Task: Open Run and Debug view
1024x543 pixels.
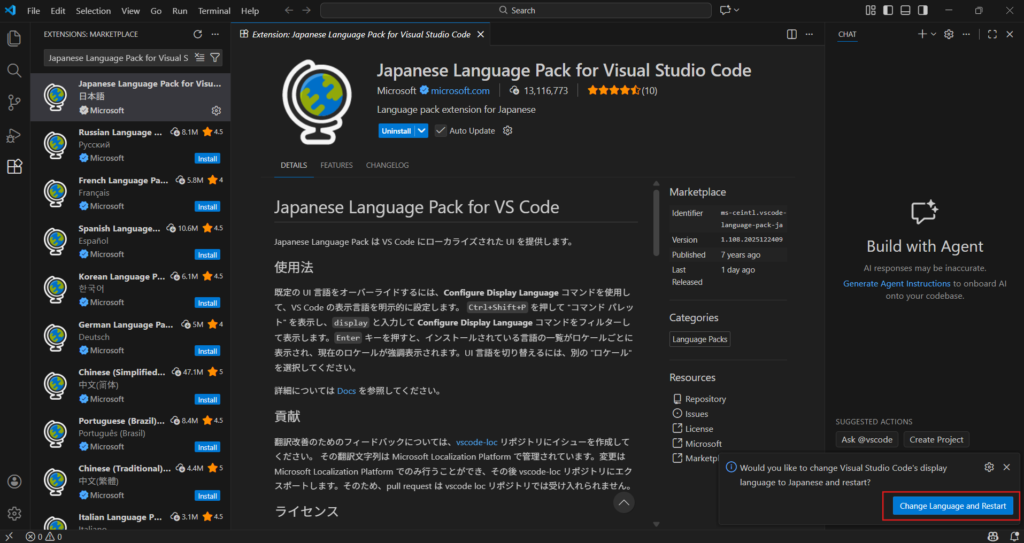Action: (14, 135)
